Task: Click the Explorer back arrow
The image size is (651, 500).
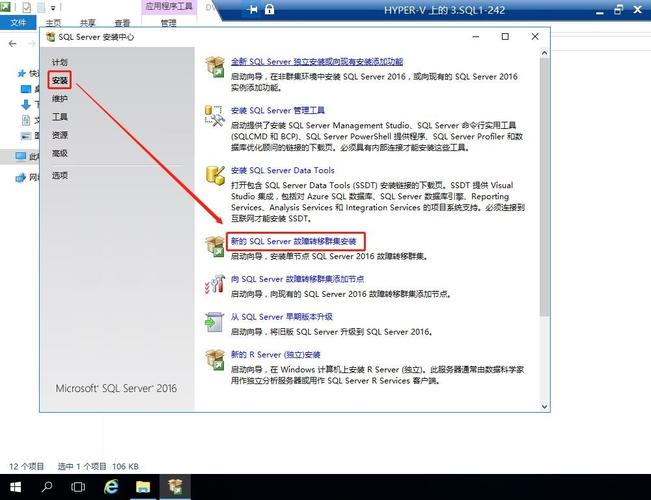Action: click(x=12, y=44)
